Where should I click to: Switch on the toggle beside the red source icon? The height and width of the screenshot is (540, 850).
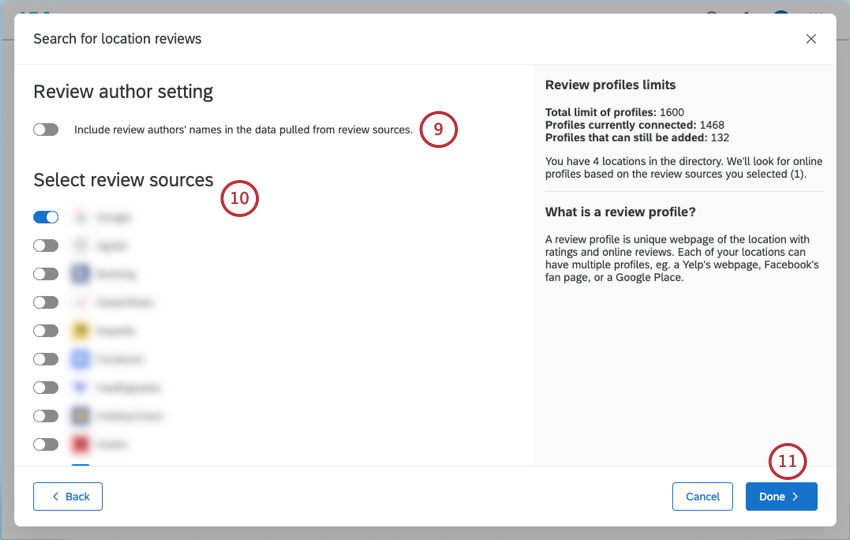pos(46,445)
